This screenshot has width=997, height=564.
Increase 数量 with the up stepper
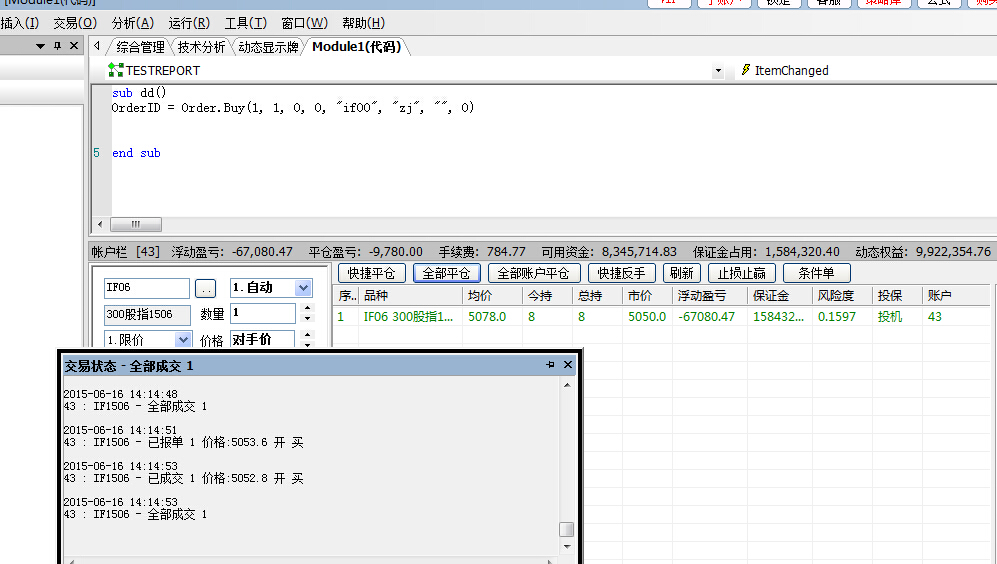pyautogui.click(x=307, y=309)
